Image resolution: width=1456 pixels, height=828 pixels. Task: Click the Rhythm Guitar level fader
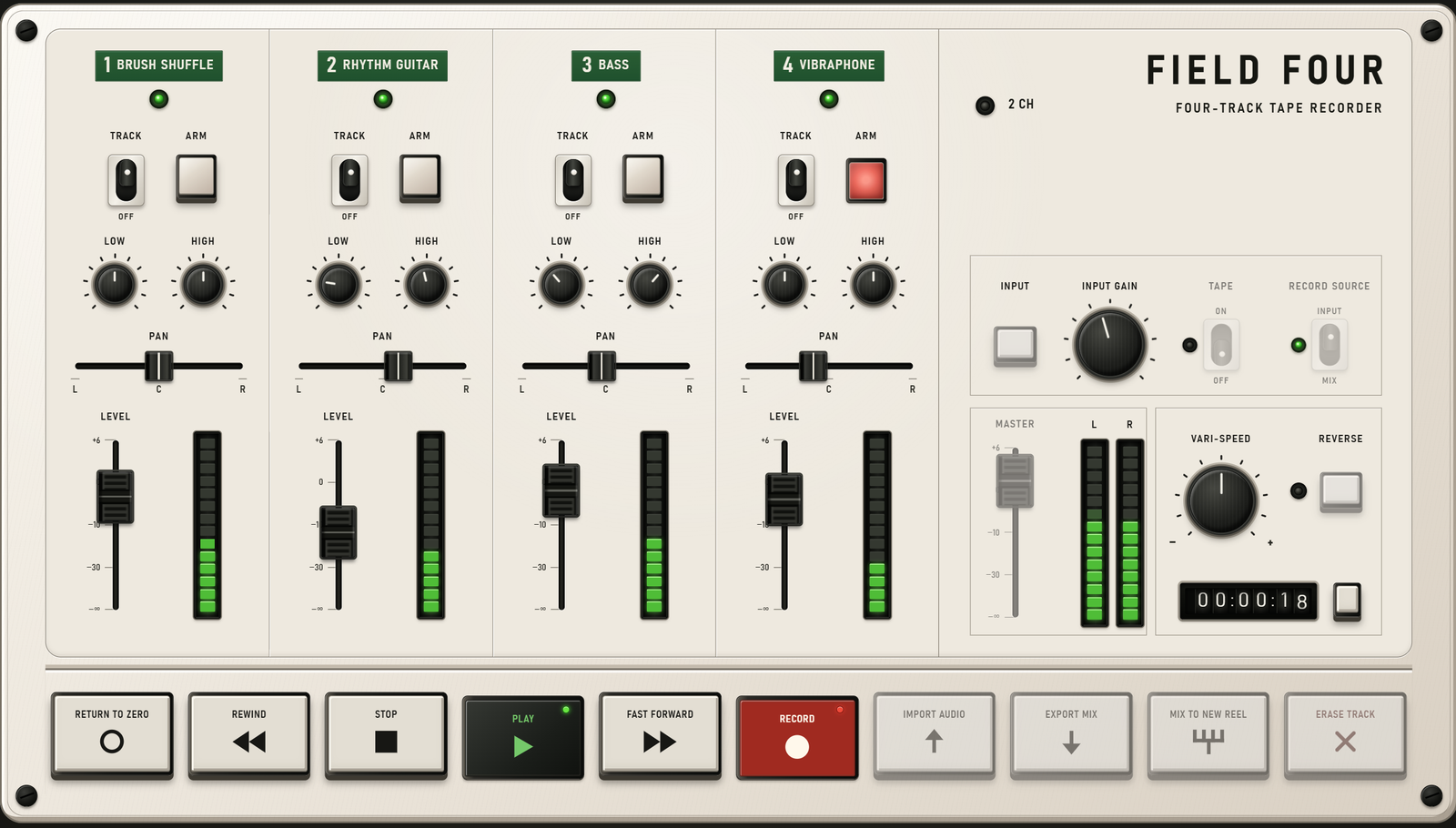(339, 532)
